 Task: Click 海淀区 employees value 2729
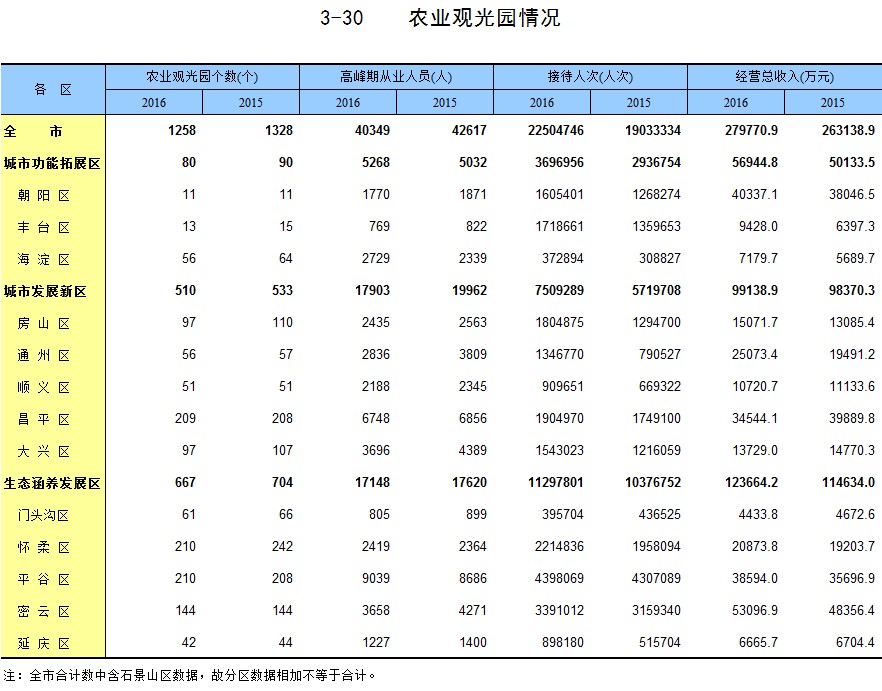(376, 259)
